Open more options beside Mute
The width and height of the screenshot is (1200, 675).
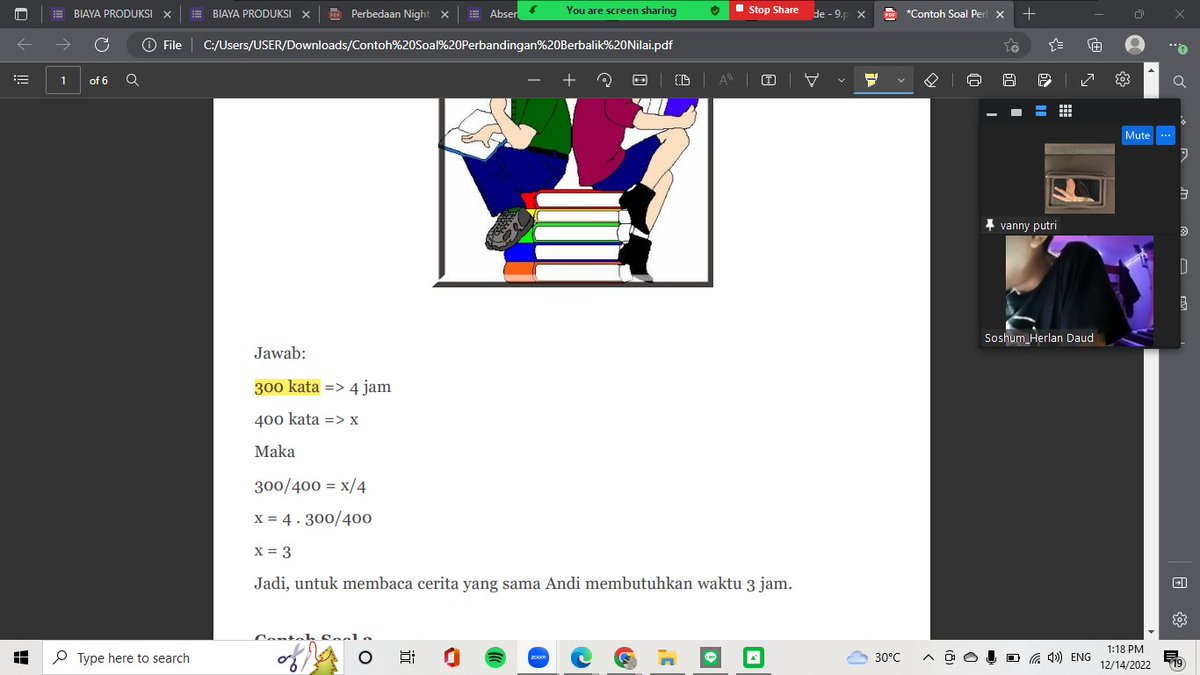coord(1165,135)
